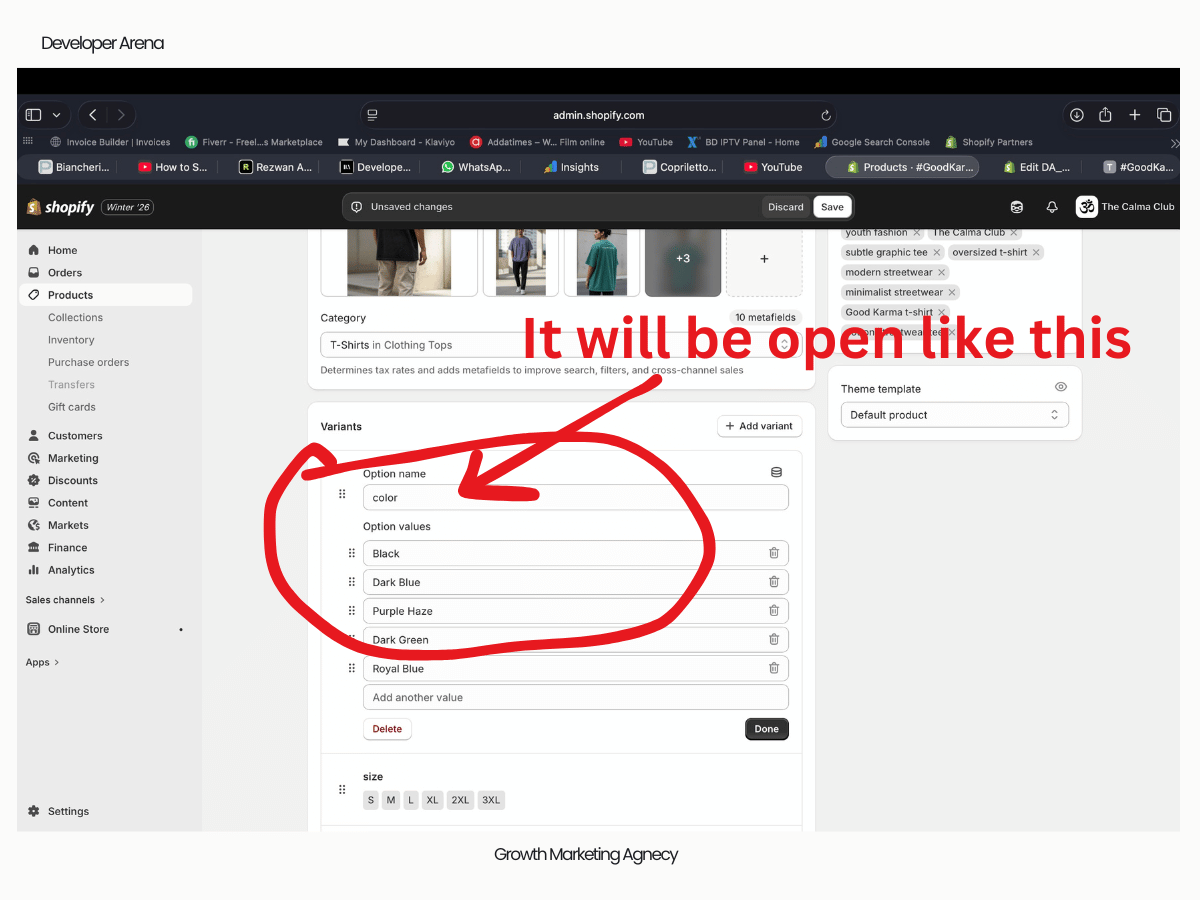
Task: Expand the Sales channels section
Action: (65, 600)
